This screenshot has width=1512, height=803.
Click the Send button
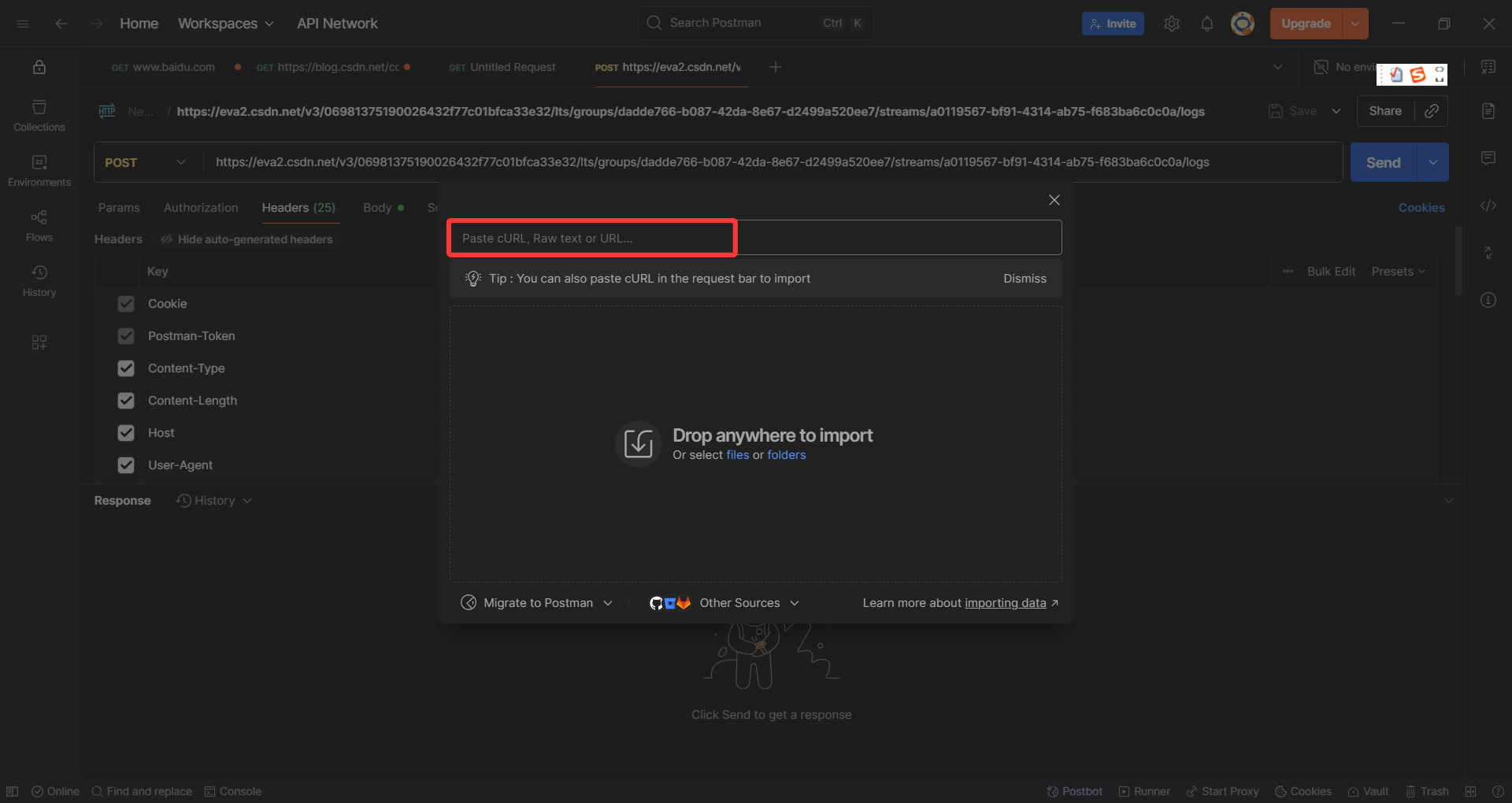tap(1384, 162)
